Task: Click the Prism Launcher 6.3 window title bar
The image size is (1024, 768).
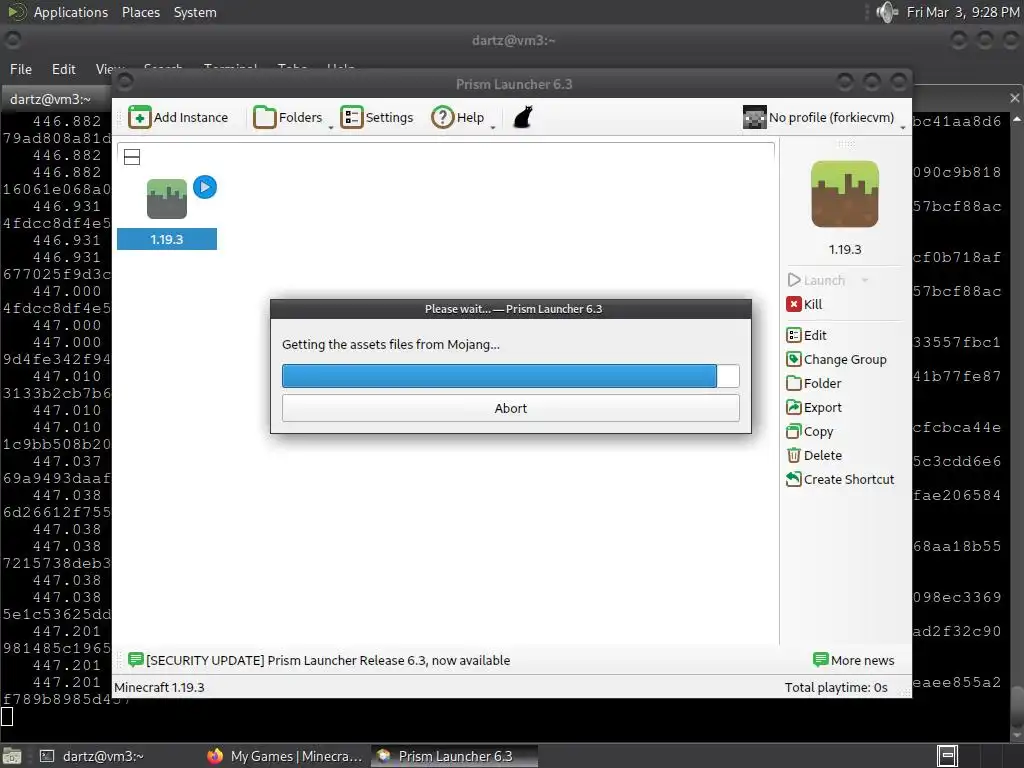Action: click(513, 84)
